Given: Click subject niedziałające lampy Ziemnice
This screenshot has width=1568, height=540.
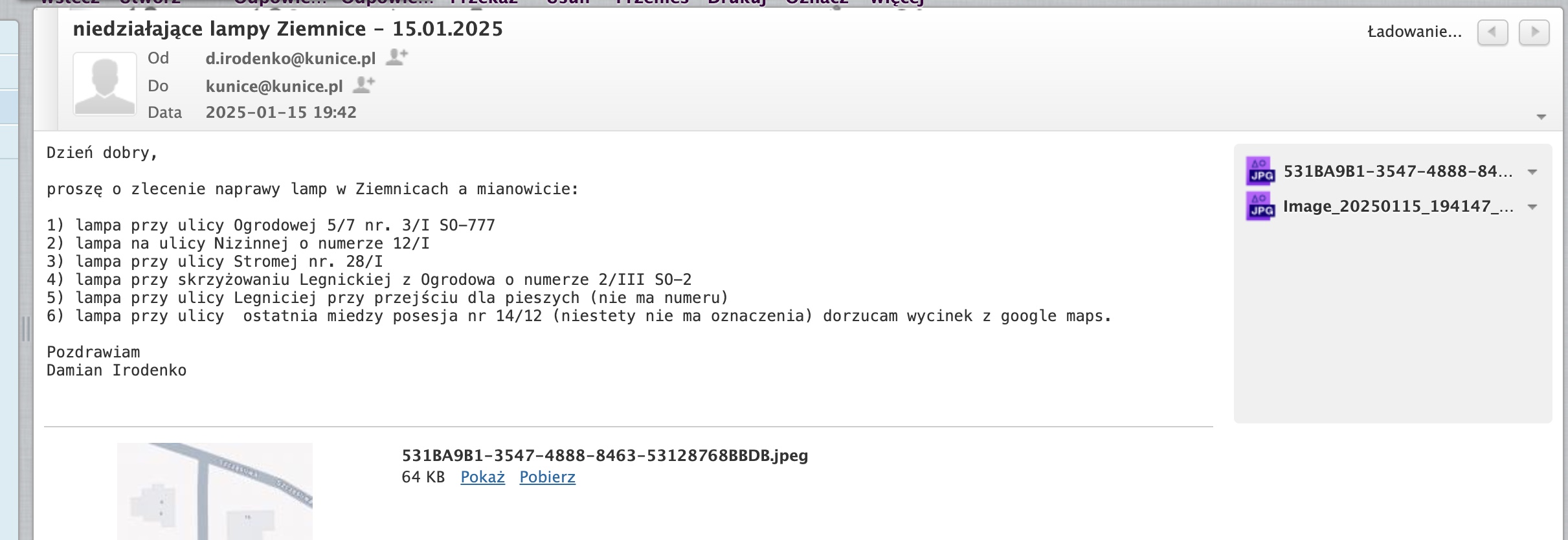Looking at the screenshot, I should 287,29.
